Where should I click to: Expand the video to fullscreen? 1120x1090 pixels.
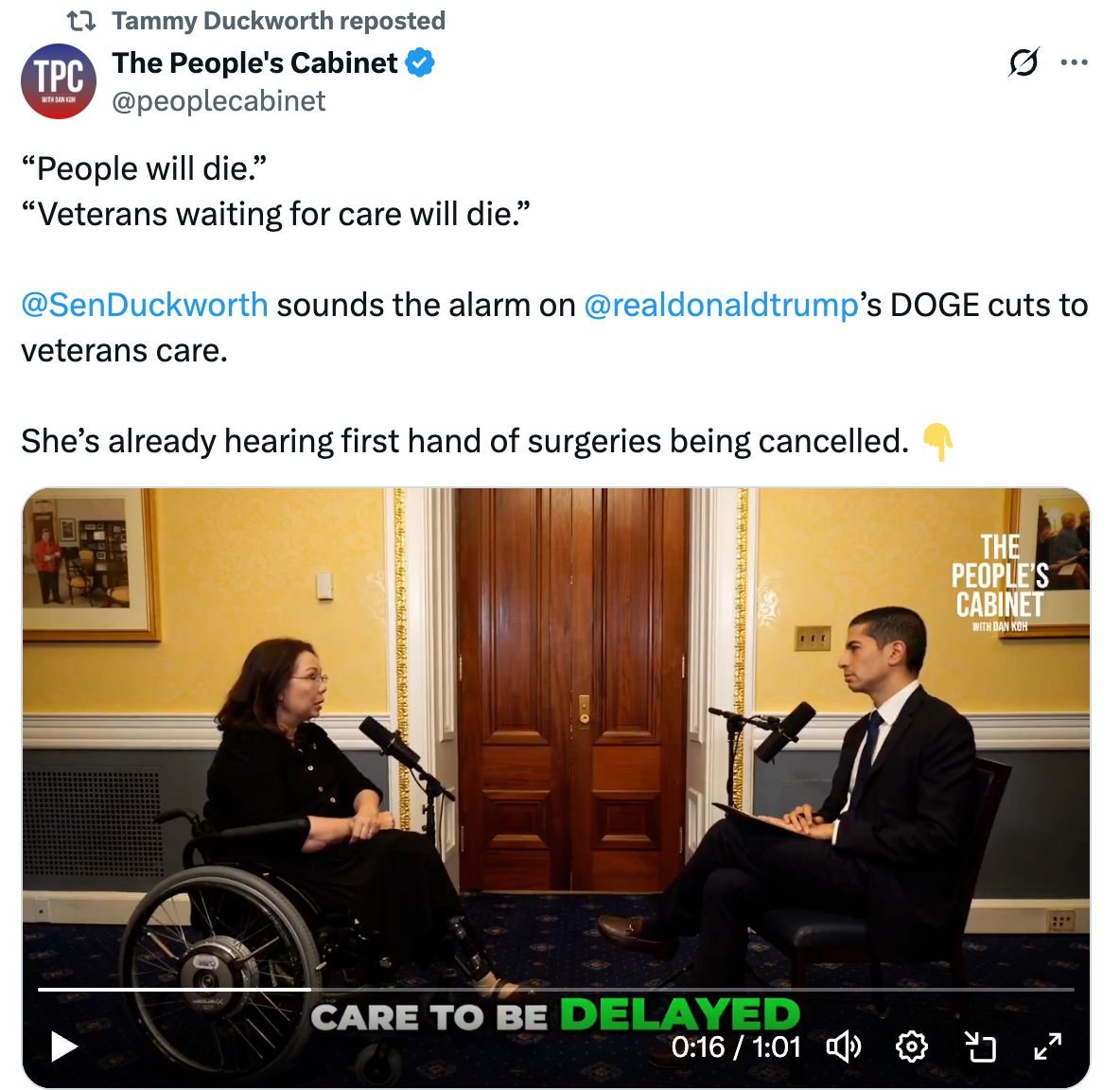pyautogui.click(x=1048, y=1047)
